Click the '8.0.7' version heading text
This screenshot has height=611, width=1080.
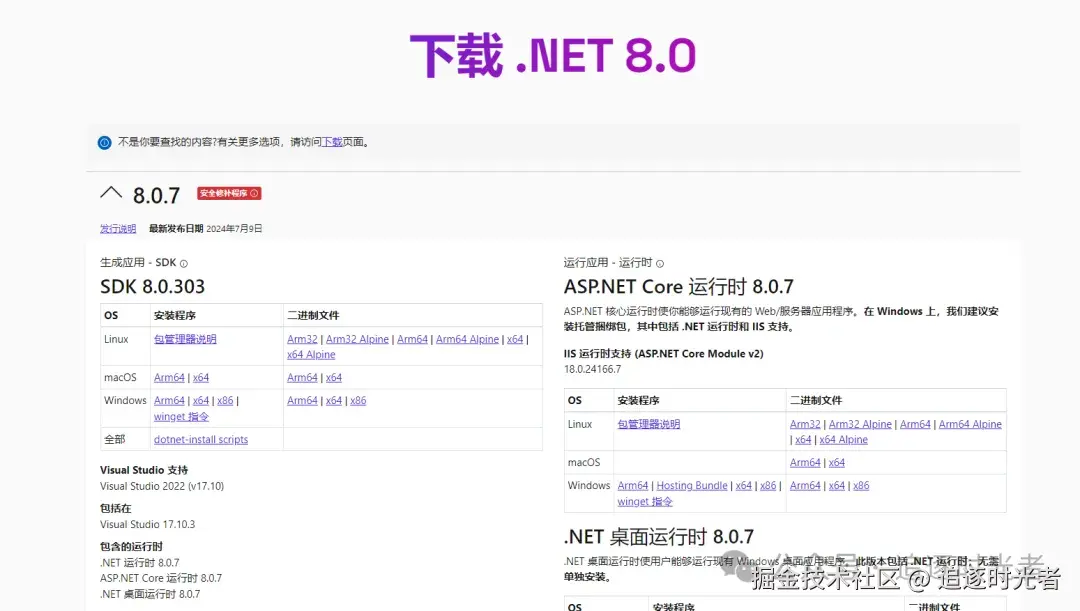click(156, 196)
